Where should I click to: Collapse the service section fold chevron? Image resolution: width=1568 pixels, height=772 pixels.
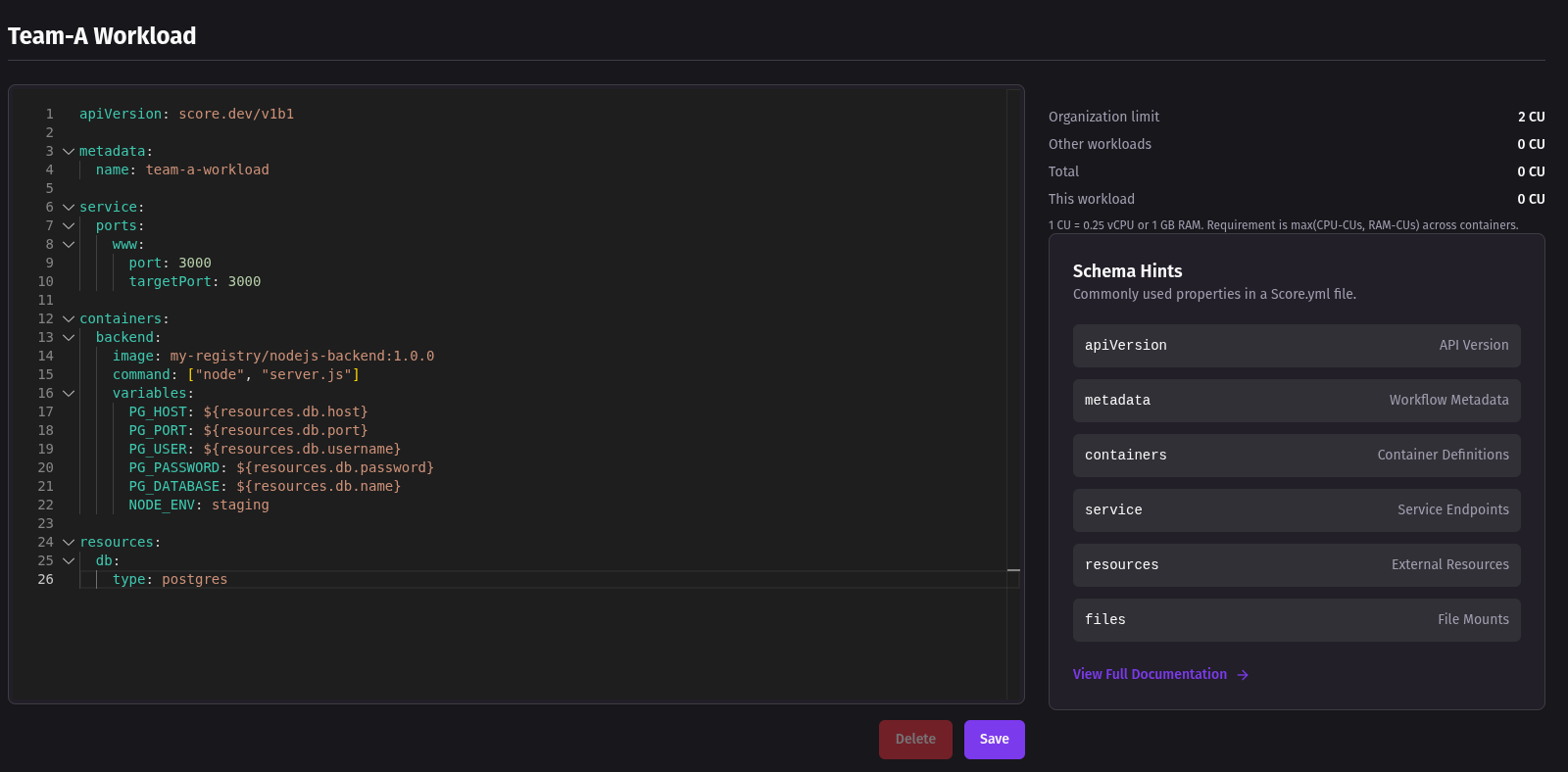point(69,208)
